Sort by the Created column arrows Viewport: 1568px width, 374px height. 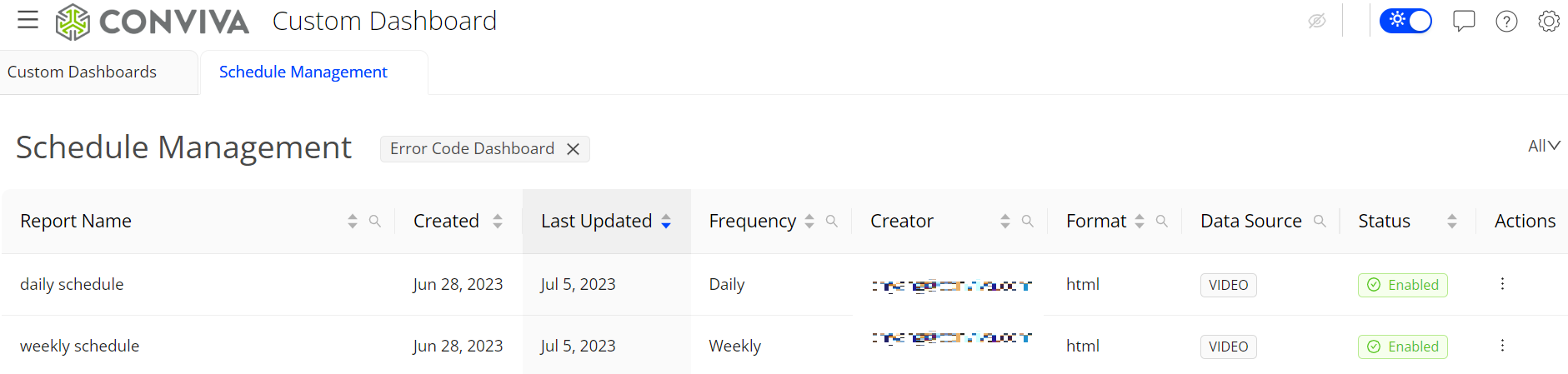tap(498, 221)
